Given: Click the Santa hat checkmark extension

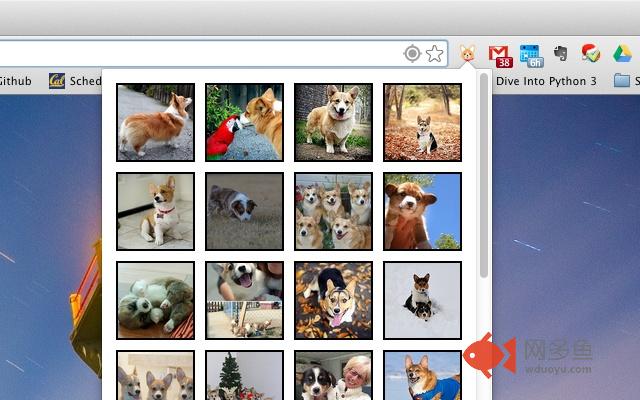Looking at the screenshot, I should tap(591, 53).
